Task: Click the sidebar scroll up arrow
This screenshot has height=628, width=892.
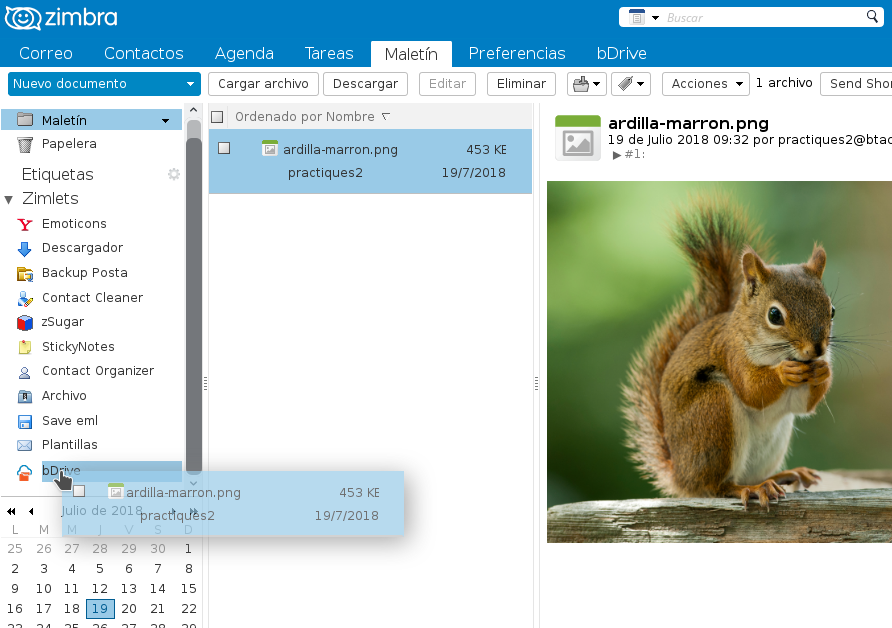Action: click(x=193, y=110)
